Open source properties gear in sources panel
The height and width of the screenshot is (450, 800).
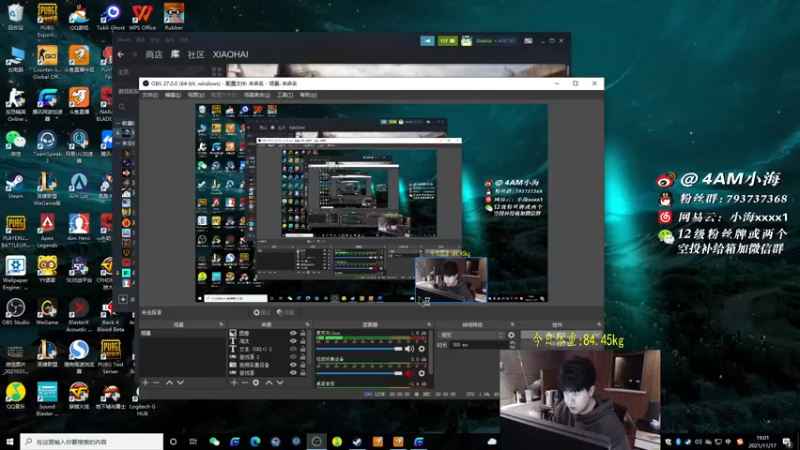pos(256,382)
